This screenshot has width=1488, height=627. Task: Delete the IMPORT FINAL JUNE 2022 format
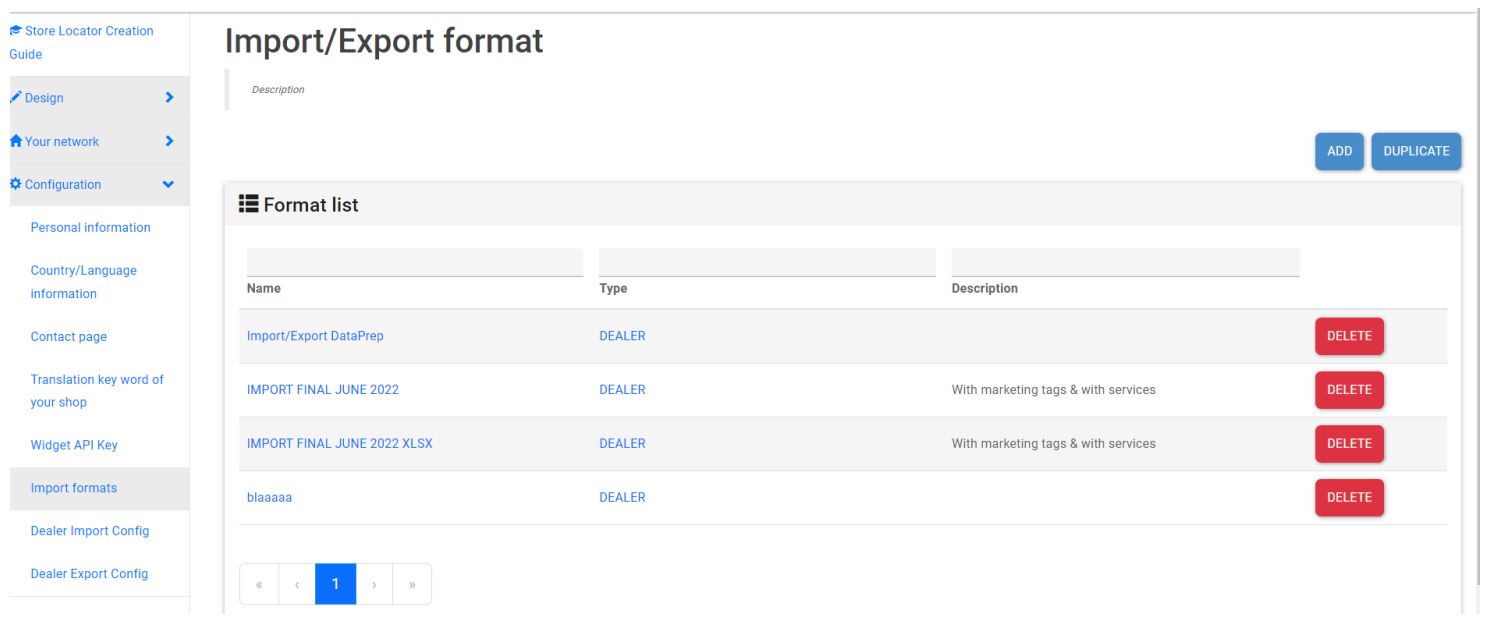tap(1349, 390)
